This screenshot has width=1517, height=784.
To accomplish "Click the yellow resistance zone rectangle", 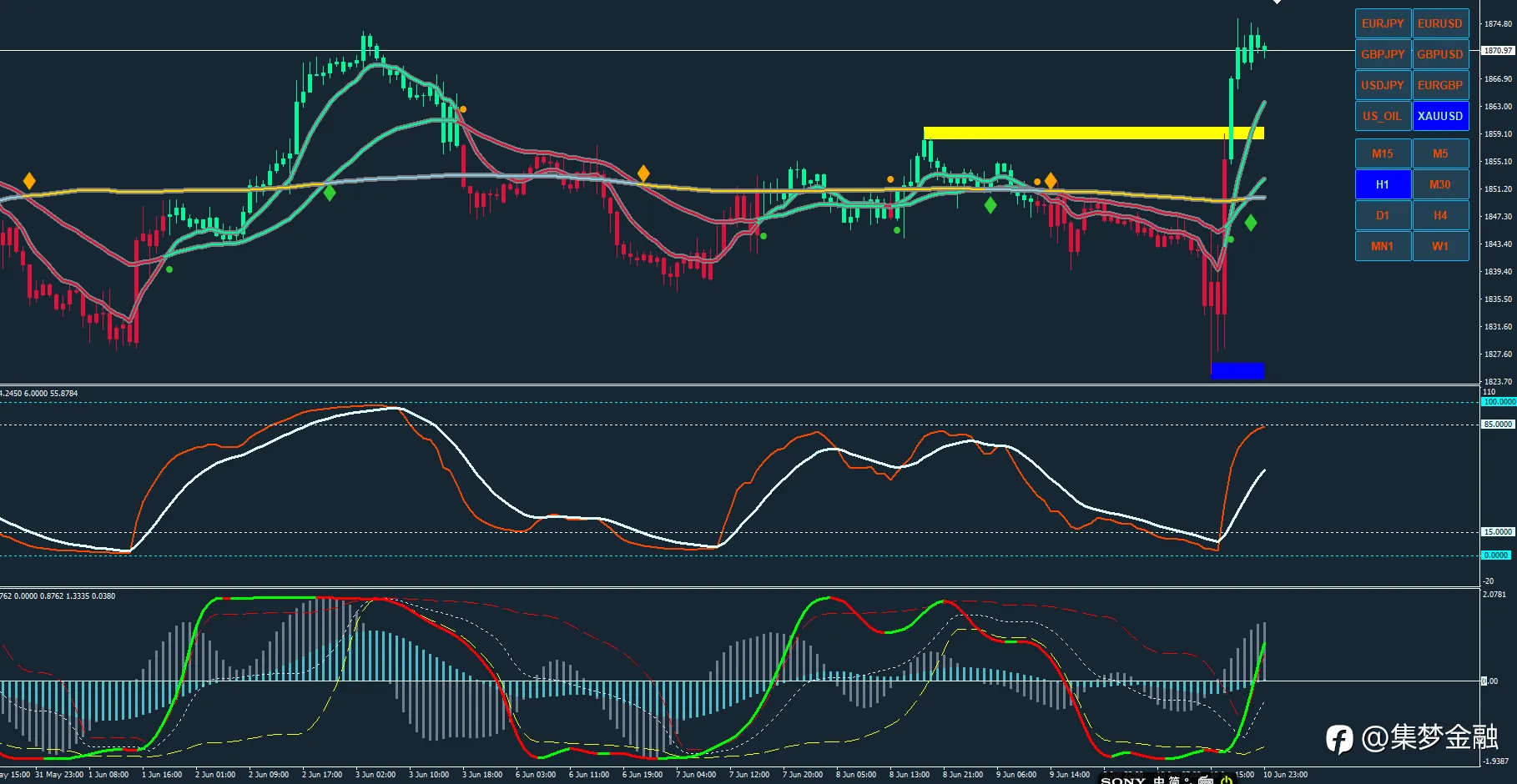I will [x=1093, y=133].
